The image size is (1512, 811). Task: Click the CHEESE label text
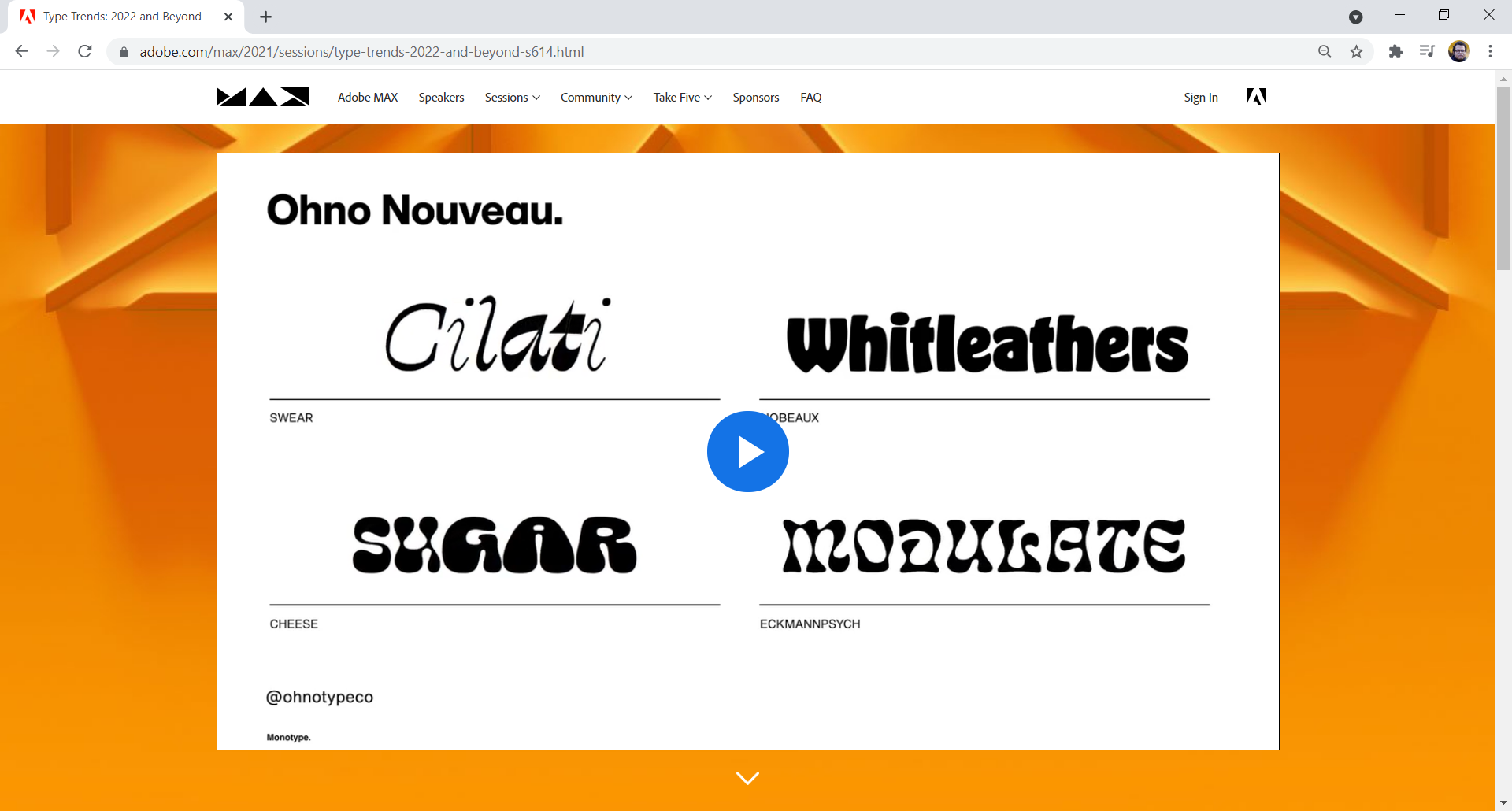[294, 624]
